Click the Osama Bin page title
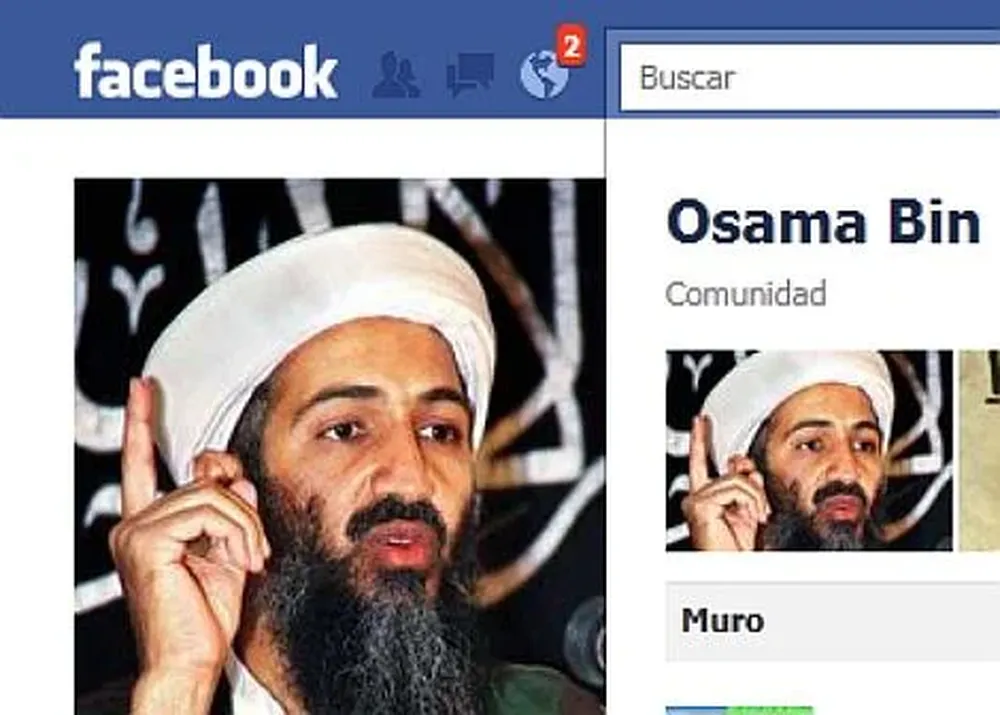The height and width of the screenshot is (715, 1000). pos(823,222)
